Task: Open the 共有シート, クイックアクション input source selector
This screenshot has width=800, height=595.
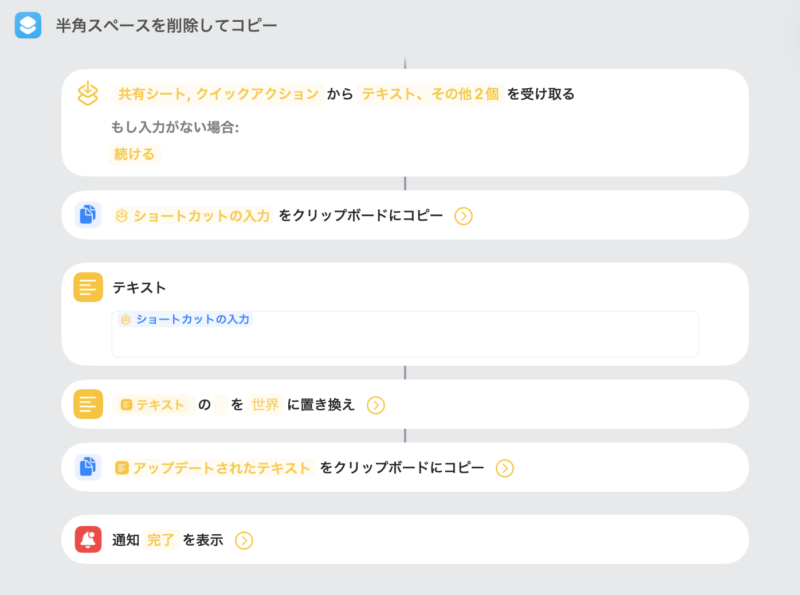Action: pos(217,94)
